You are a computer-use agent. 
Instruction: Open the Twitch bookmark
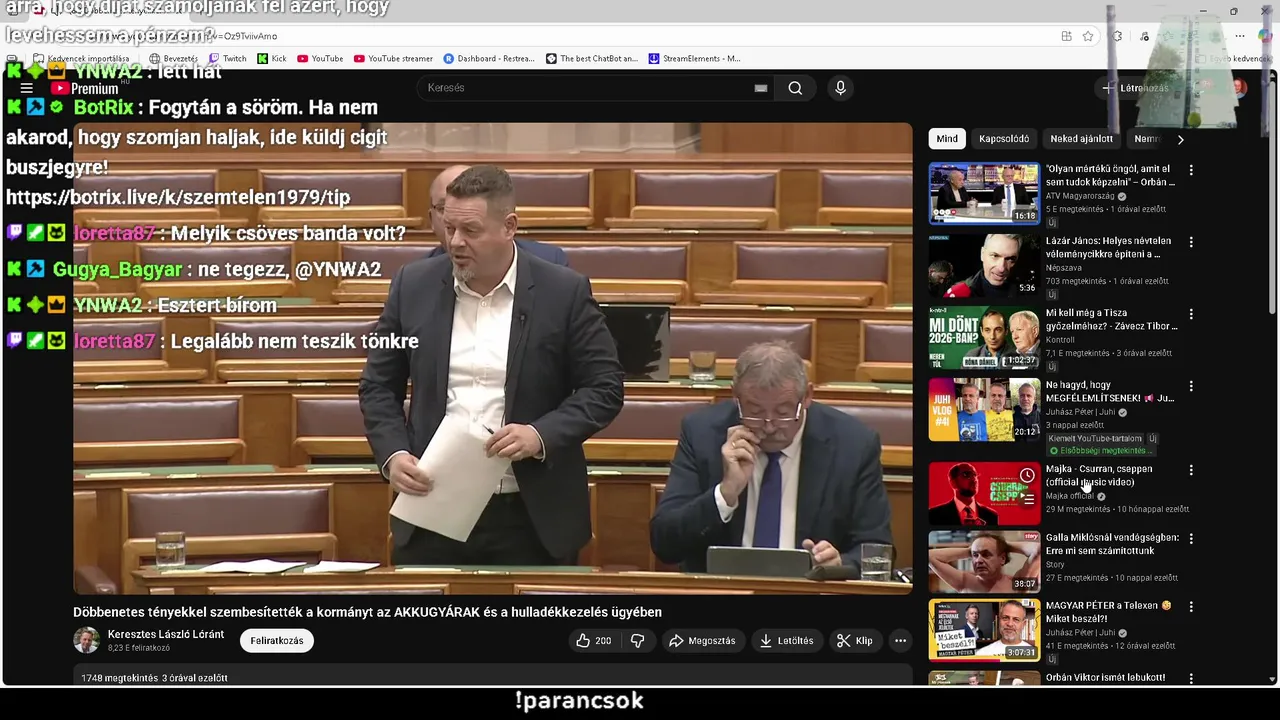[x=228, y=58]
